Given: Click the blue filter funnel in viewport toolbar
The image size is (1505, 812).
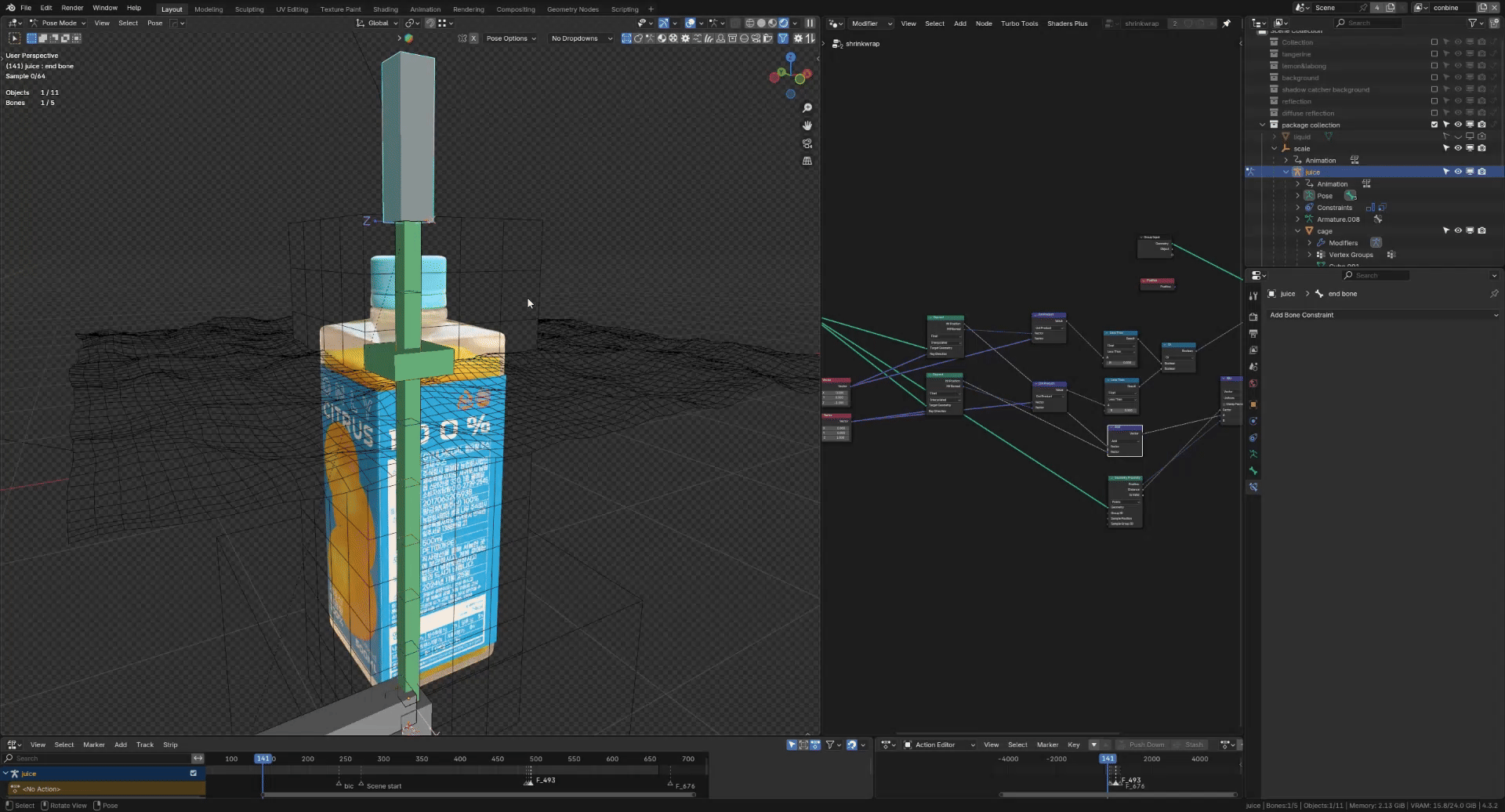Looking at the screenshot, I should [x=783, y=38].
